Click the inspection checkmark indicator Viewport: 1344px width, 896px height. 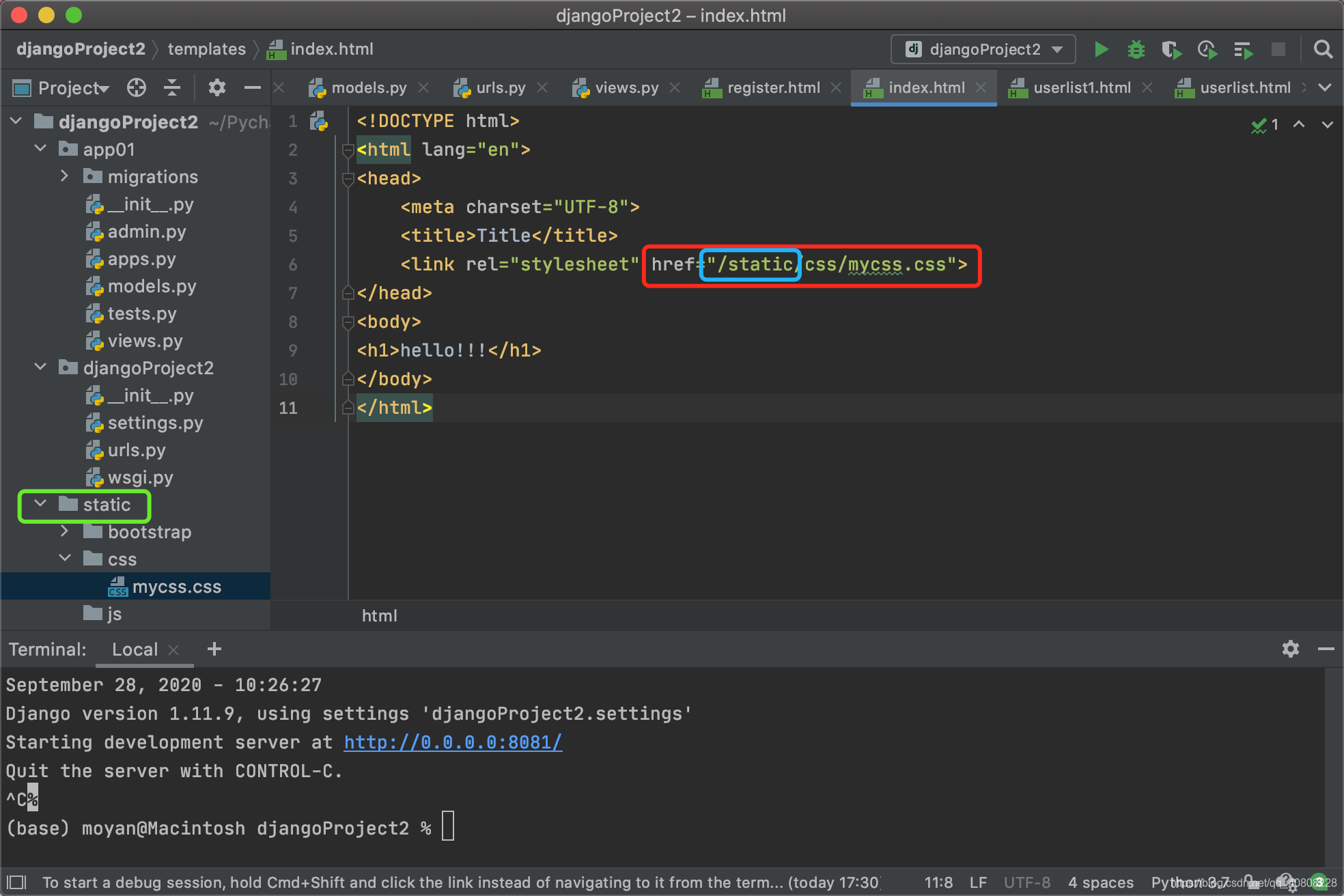(1265, 125)
